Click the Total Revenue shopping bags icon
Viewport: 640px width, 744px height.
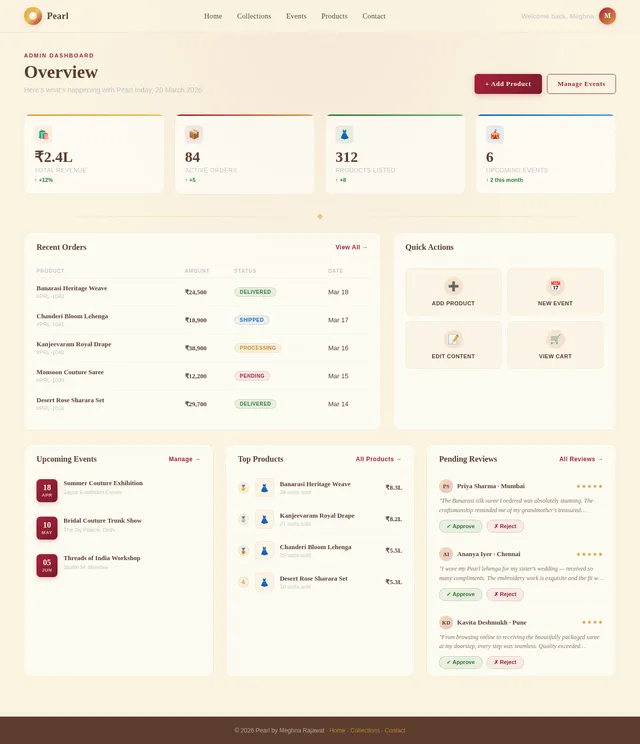pos(43,134)
